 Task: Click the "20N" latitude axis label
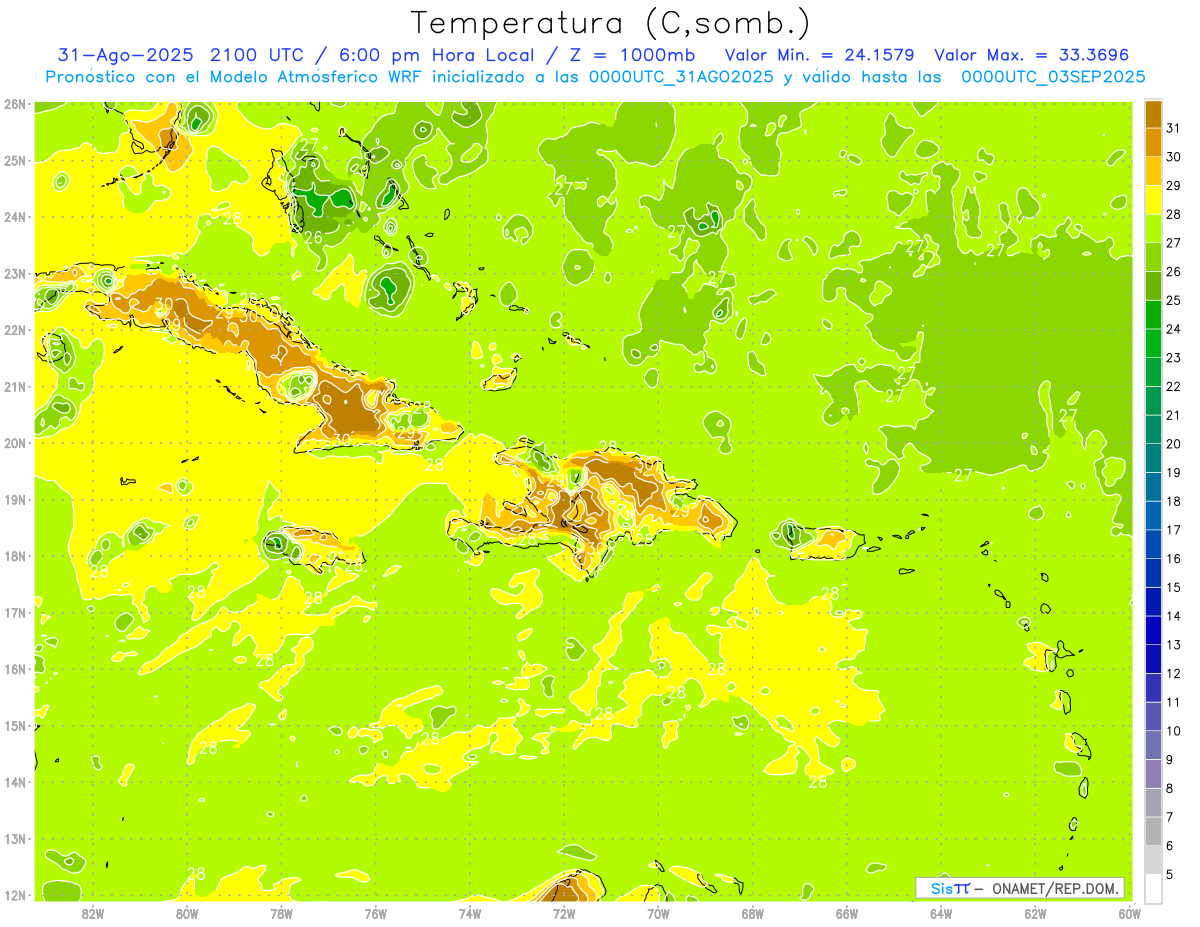pyautogui.click(x=14, y=443)
